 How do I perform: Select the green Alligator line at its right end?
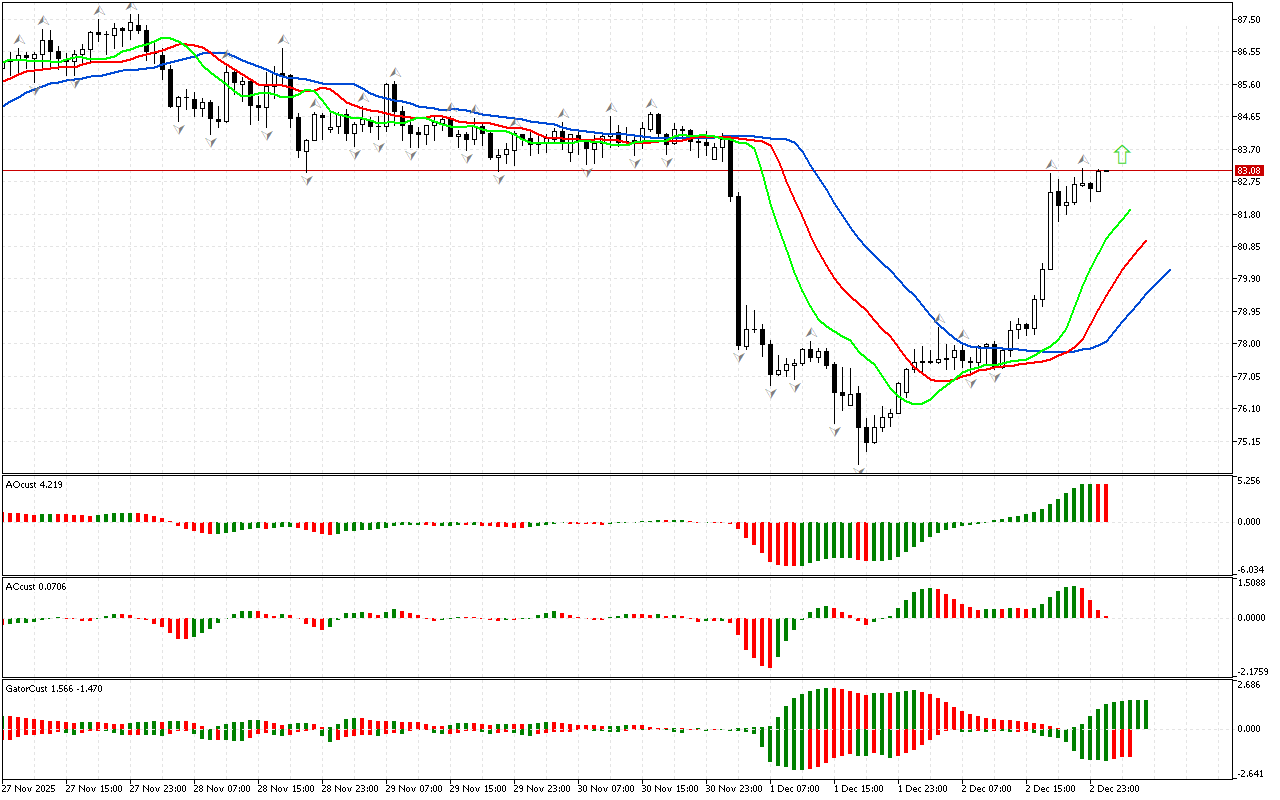[1129, 212]
